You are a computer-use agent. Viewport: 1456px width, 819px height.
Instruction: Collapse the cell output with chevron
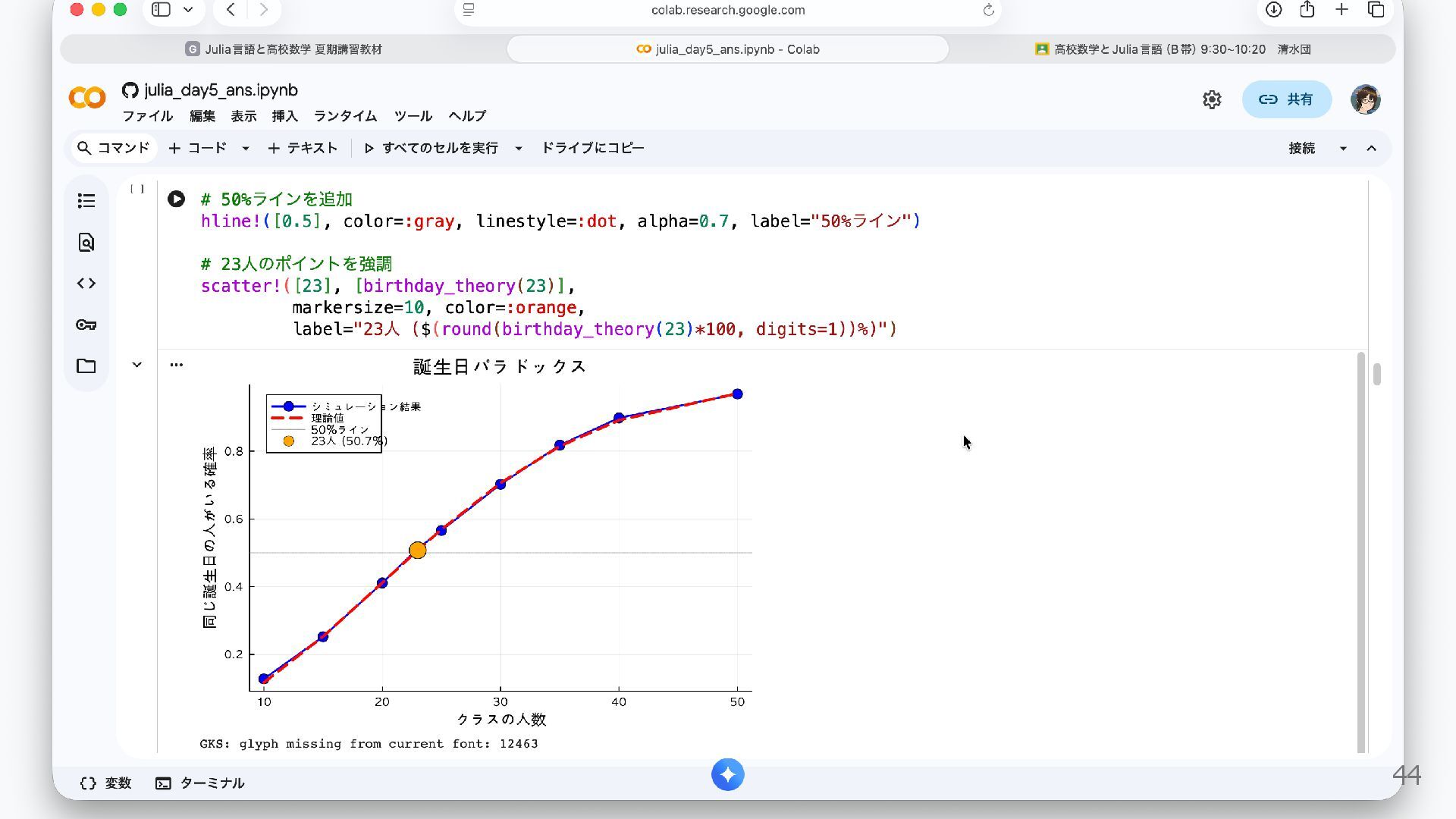tap(137, 365)
